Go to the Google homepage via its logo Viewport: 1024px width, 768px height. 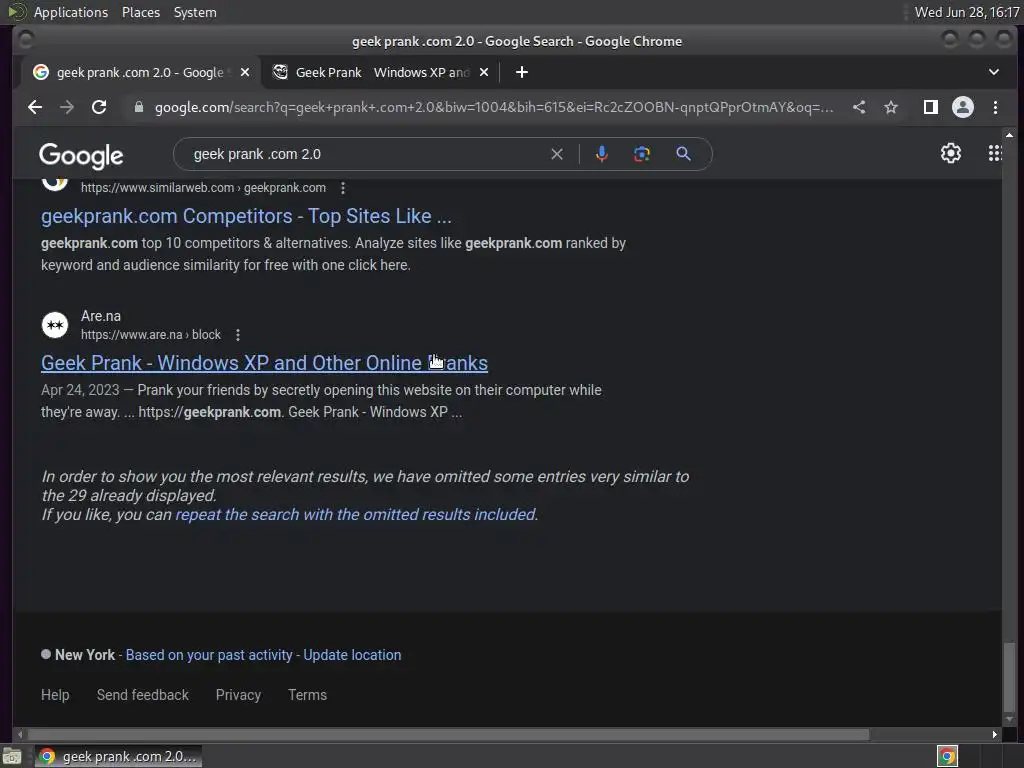click(81, 155)
